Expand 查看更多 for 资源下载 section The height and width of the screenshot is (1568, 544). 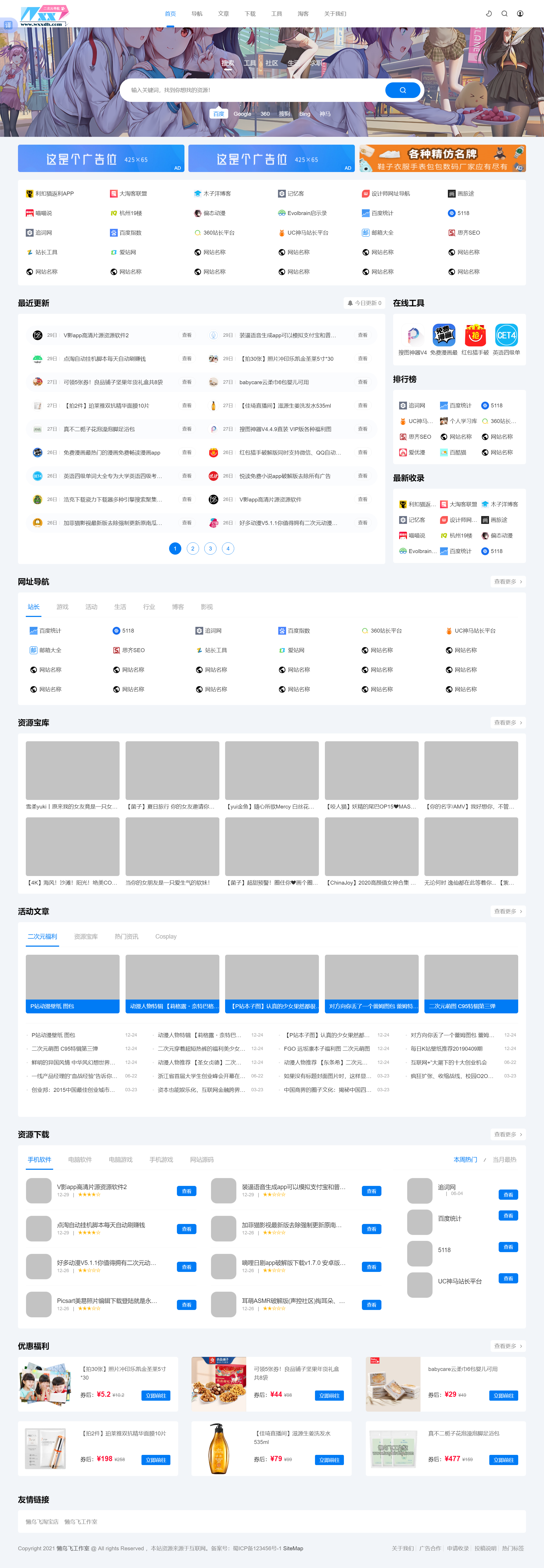click(508, 1135)
